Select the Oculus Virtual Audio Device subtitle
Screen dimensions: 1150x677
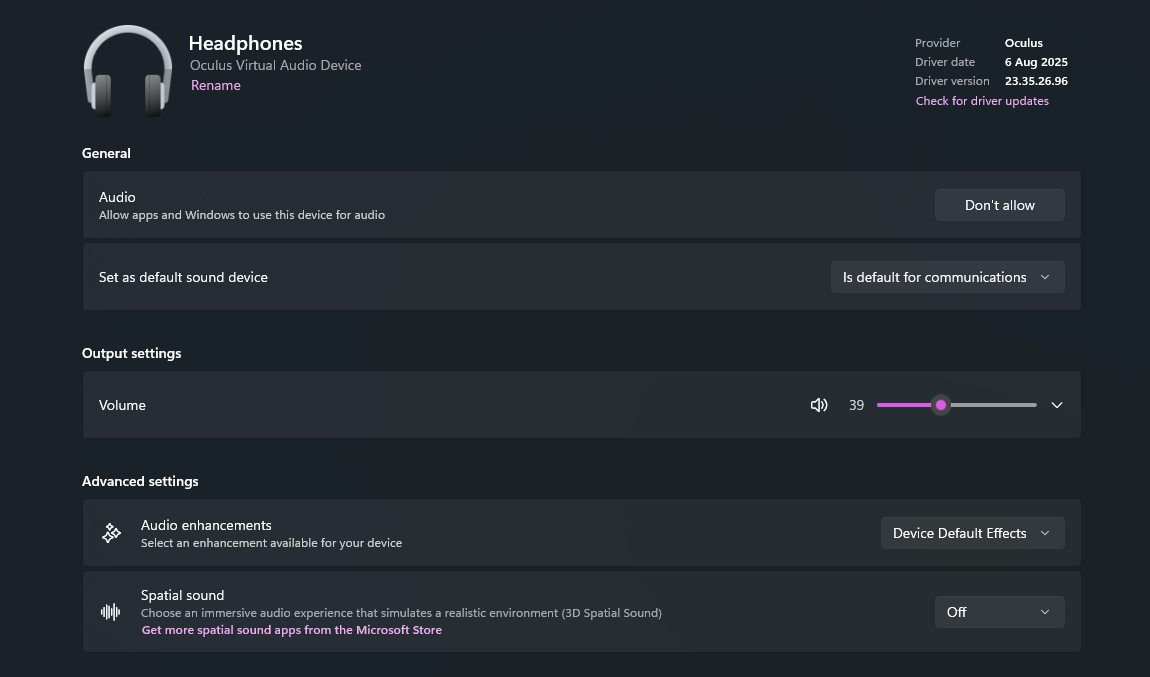click(x=276, y=65)
